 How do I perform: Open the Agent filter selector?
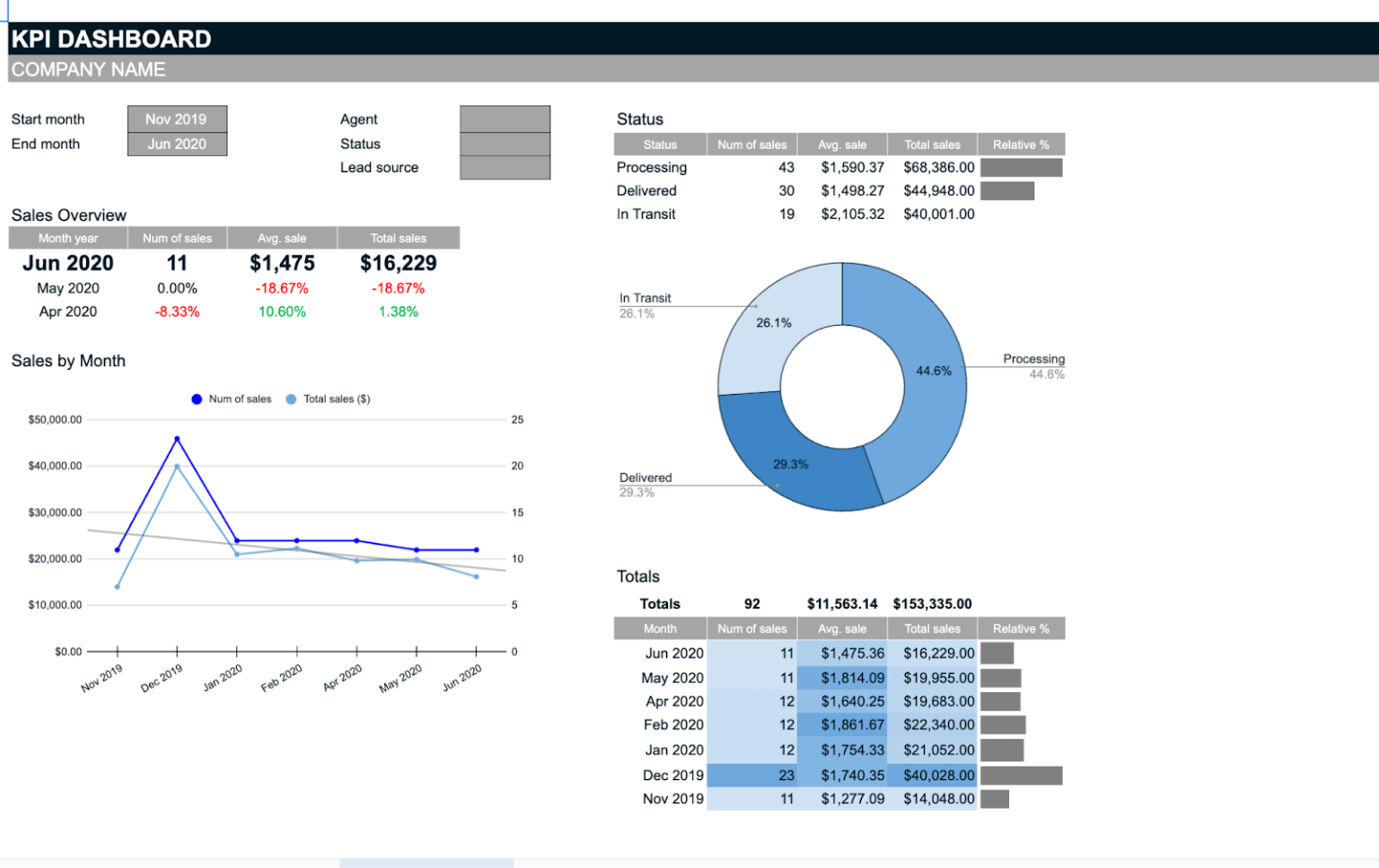pos(505,118)
